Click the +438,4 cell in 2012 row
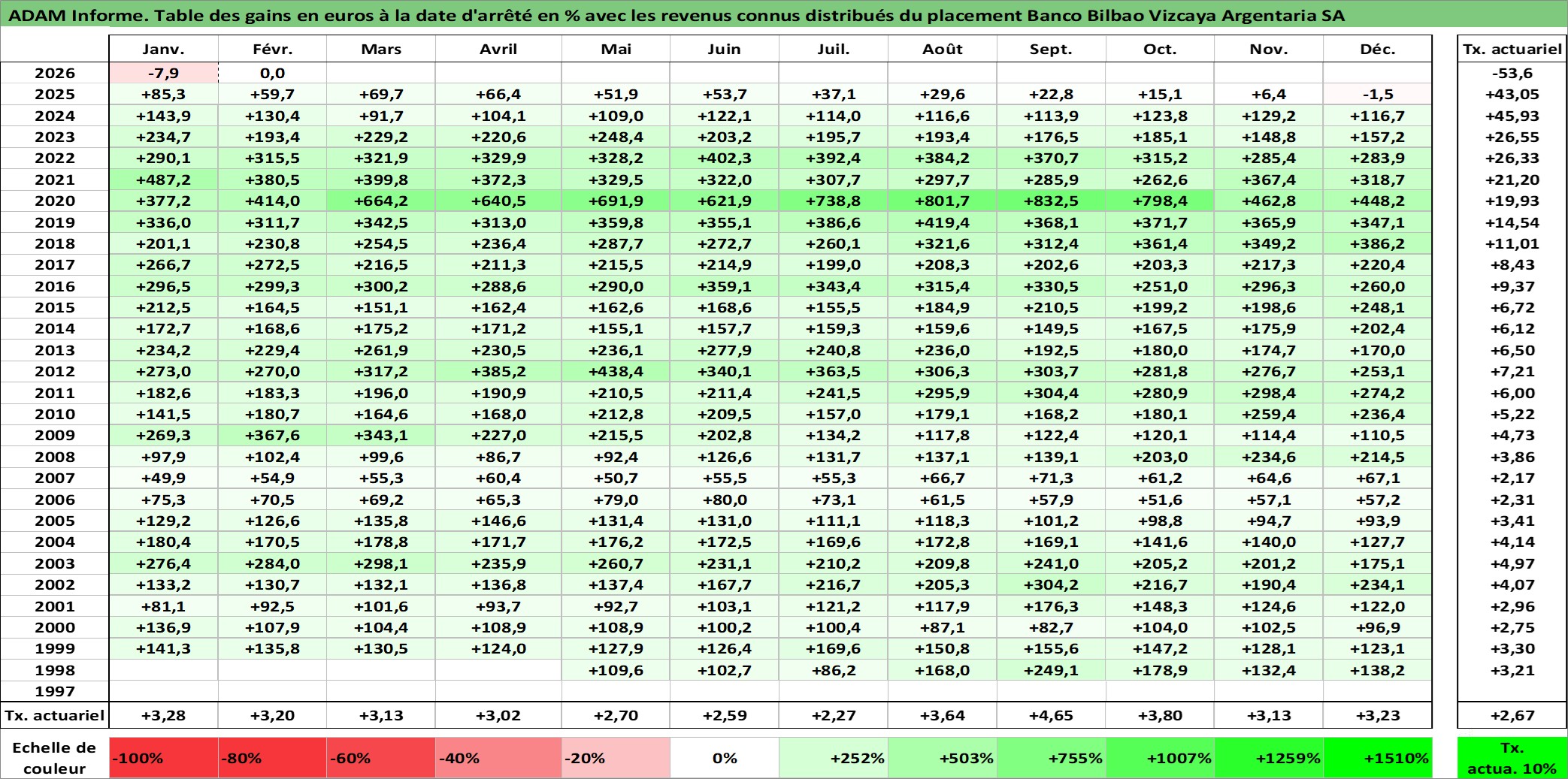Image resolution: width=1568 pixels, height=779 pixels. click(x=616, y=371)
